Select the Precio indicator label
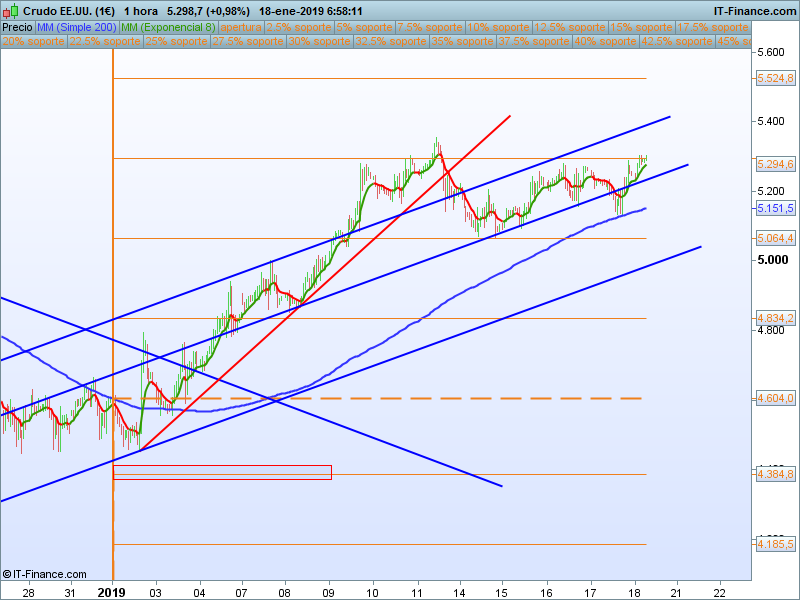The width and height of the screenshot is (800, 600). click(x=17, y=27)
